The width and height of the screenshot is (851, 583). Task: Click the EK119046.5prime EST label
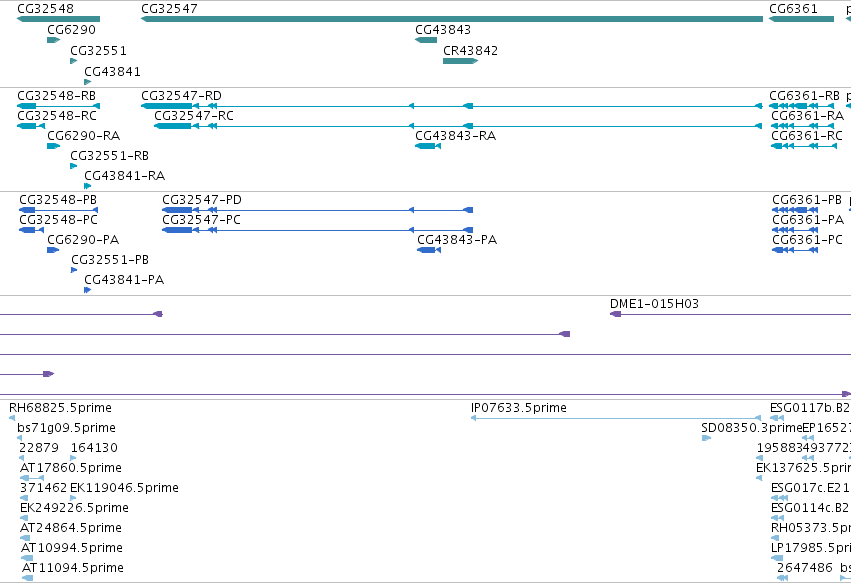[124, 488]
